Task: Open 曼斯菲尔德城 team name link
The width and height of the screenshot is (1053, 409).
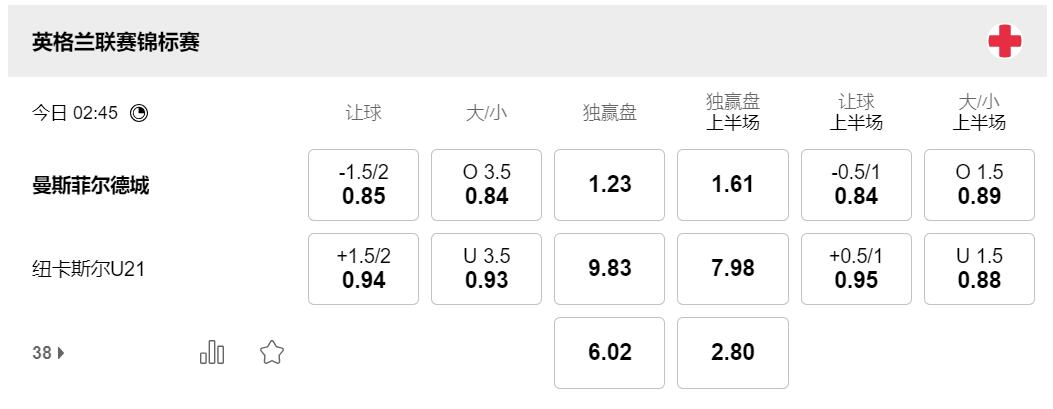Action: (91, 185)
